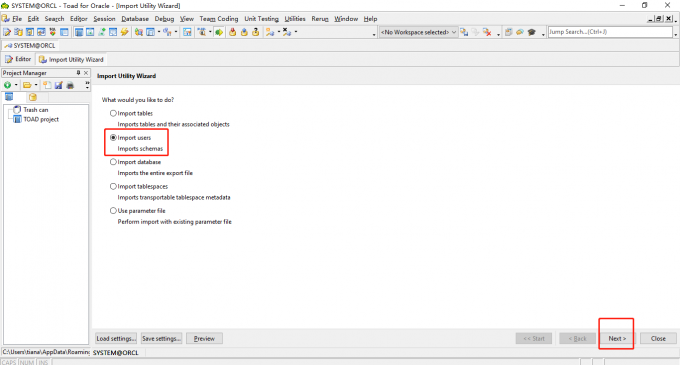Select the Import users radio button

[113, 137]
